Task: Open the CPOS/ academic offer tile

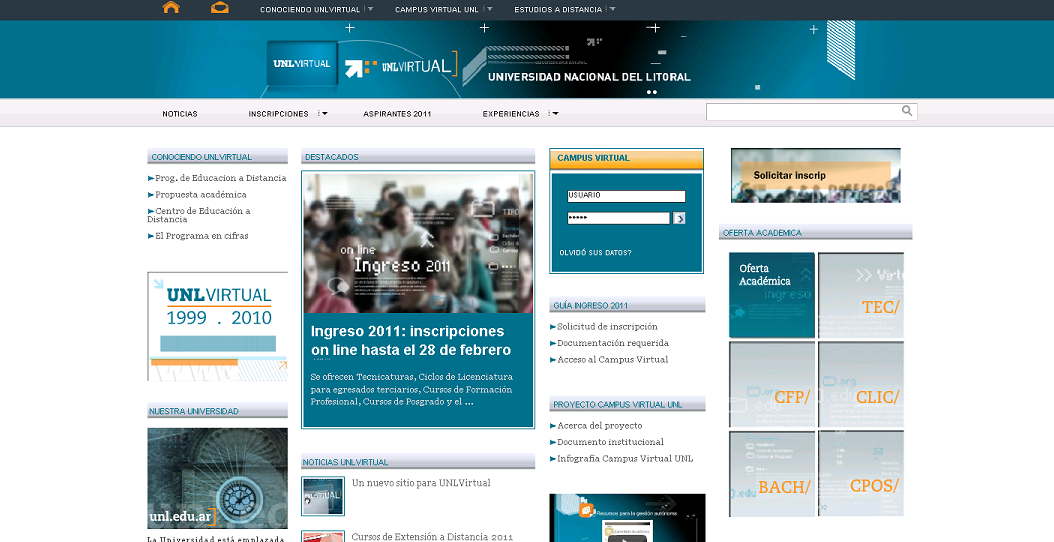Action: tap(861, 474)
